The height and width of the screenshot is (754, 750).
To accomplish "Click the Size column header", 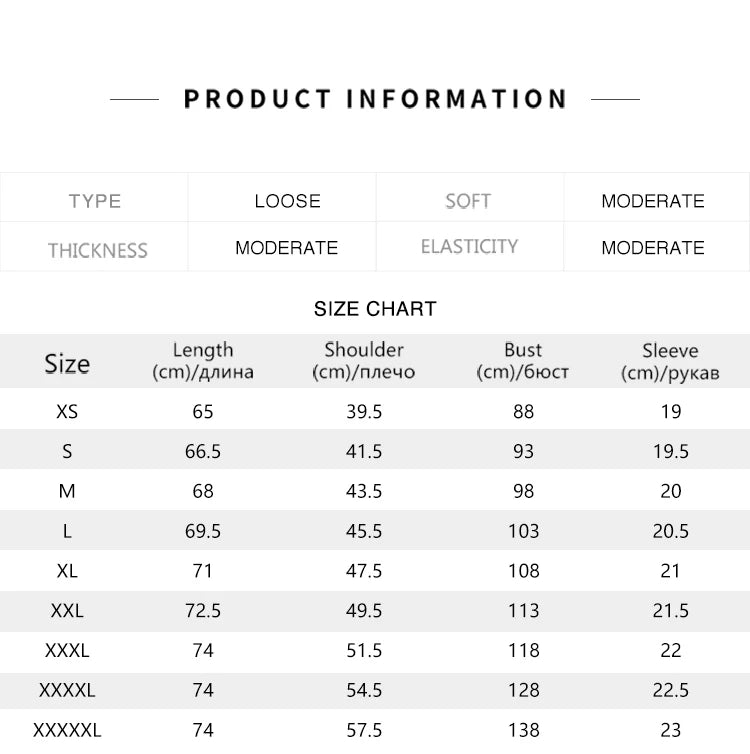I will point(67,363).
